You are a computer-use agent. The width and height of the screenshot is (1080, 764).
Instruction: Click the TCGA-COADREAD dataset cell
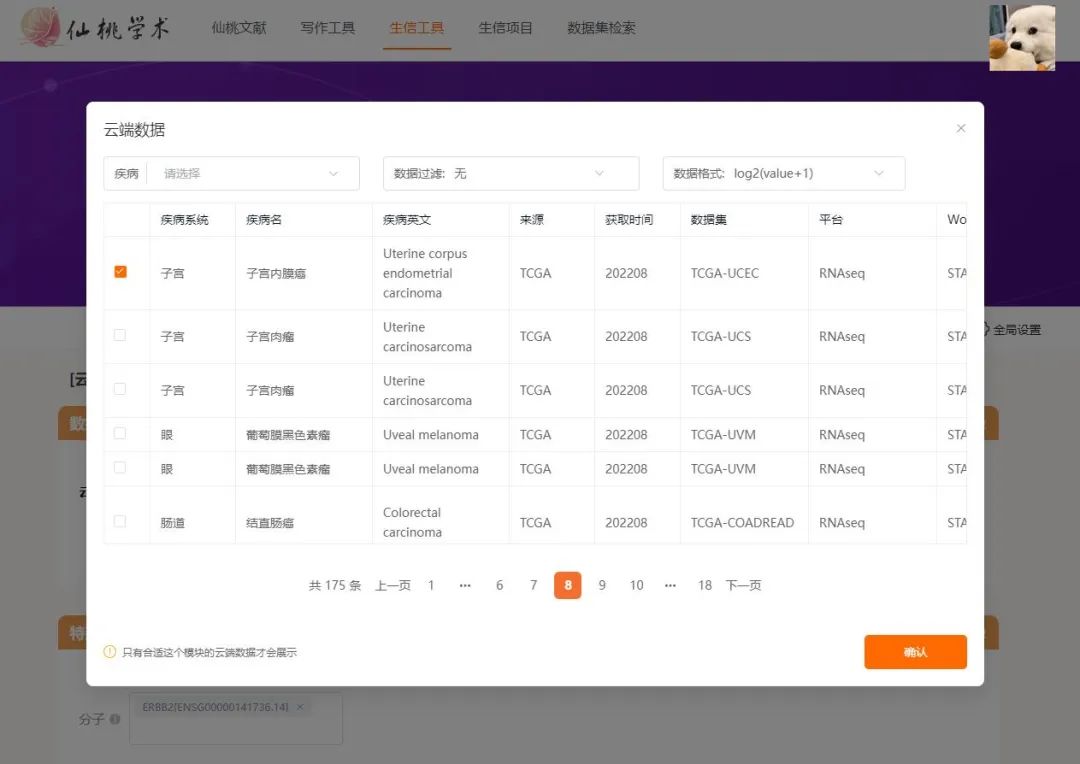(x=742, y=523)
